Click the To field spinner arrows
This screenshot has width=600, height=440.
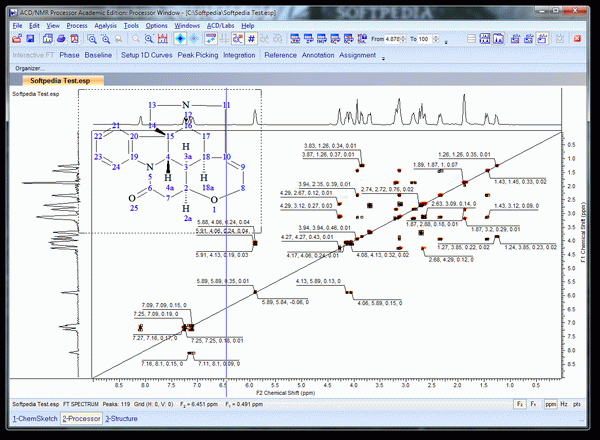(436, 39)
